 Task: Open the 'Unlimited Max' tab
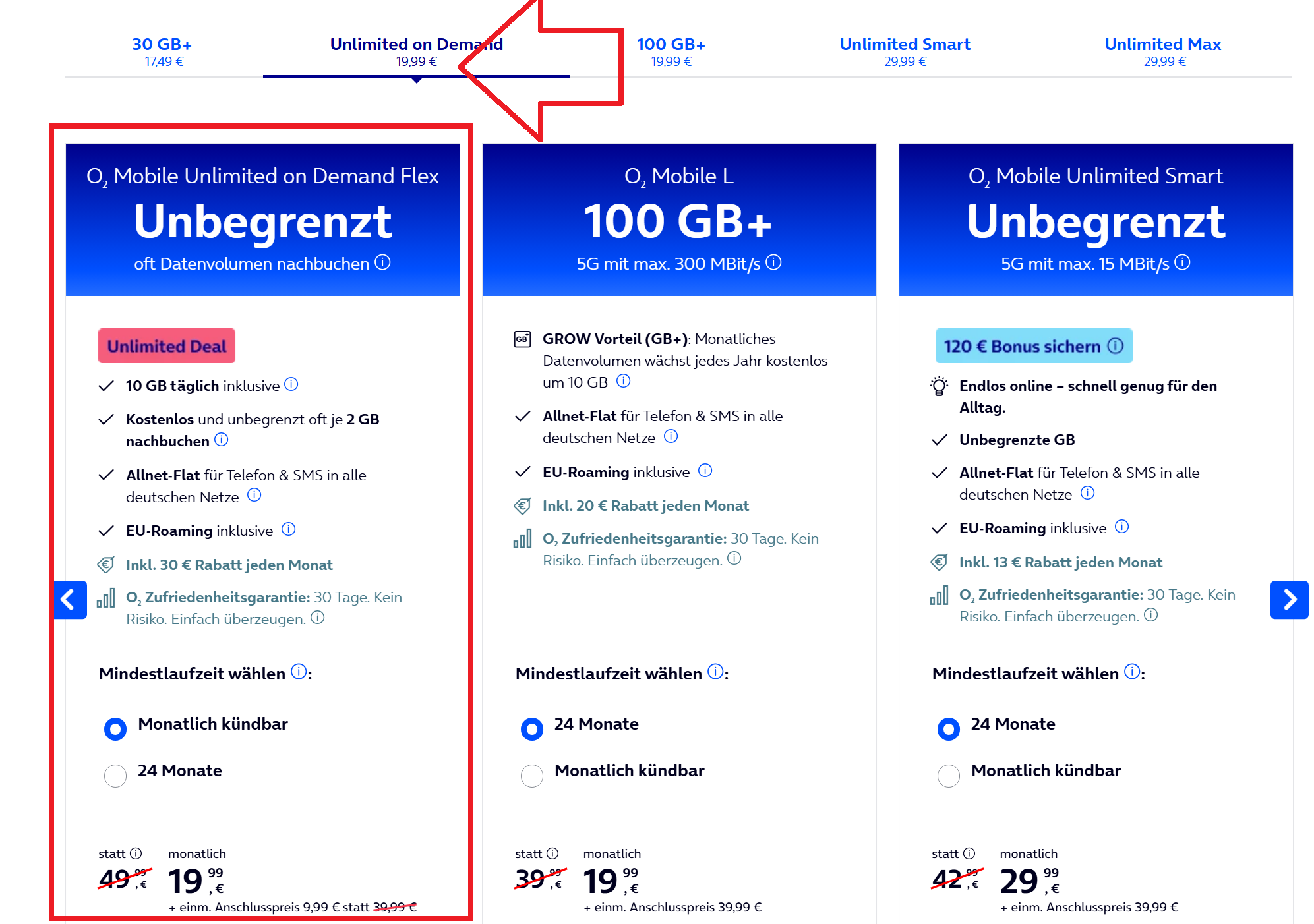point(1163,51)
